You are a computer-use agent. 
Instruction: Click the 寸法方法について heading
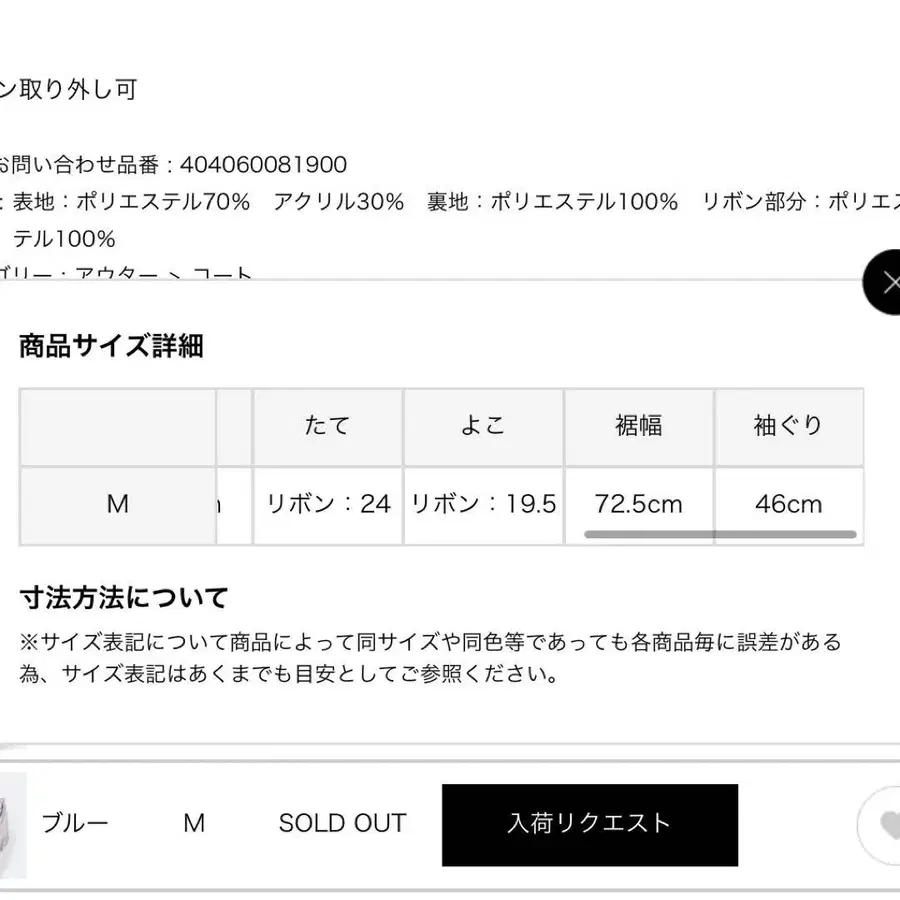[x=124, y=598]
